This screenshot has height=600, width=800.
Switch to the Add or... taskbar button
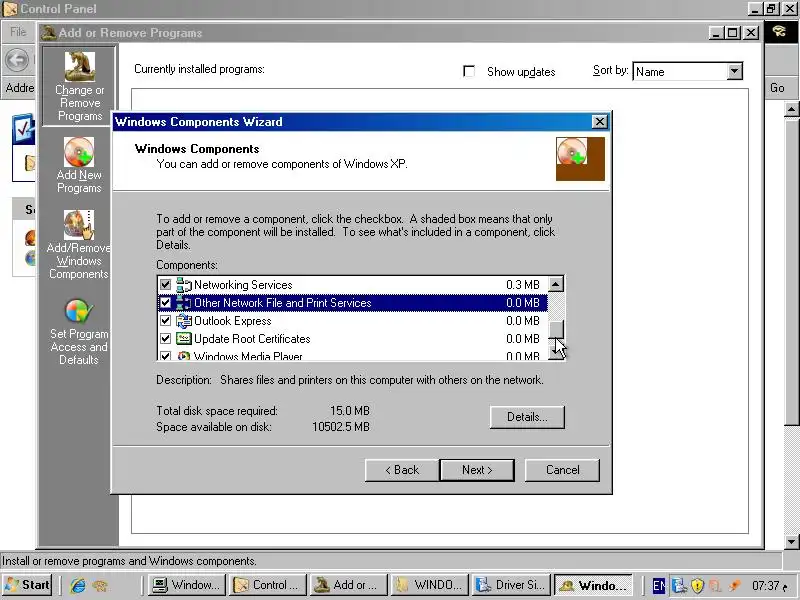(x=349, y=585)
